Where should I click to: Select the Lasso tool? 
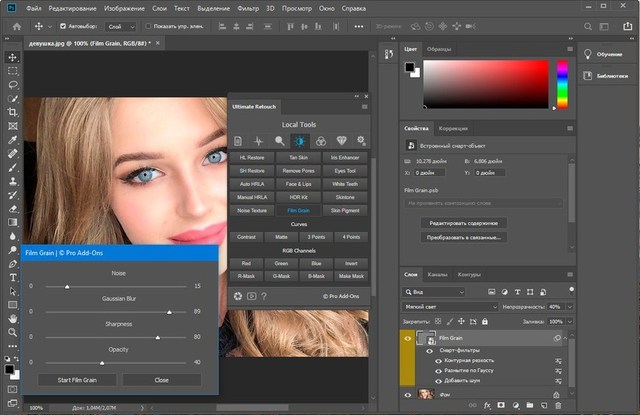13,85
